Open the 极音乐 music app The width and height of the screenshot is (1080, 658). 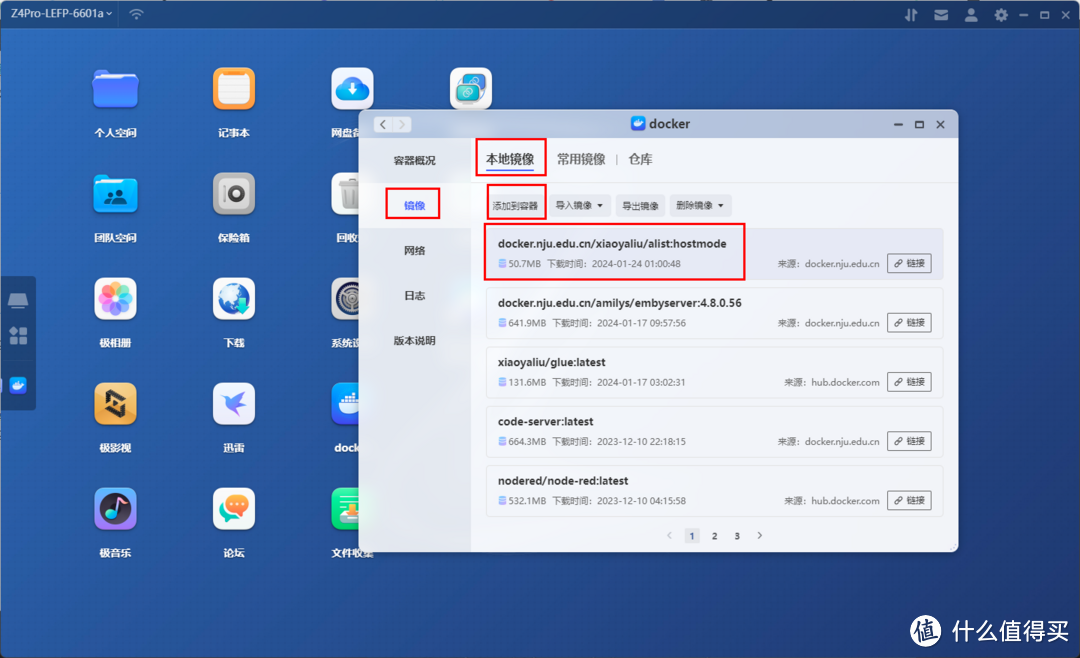point(115,508)
